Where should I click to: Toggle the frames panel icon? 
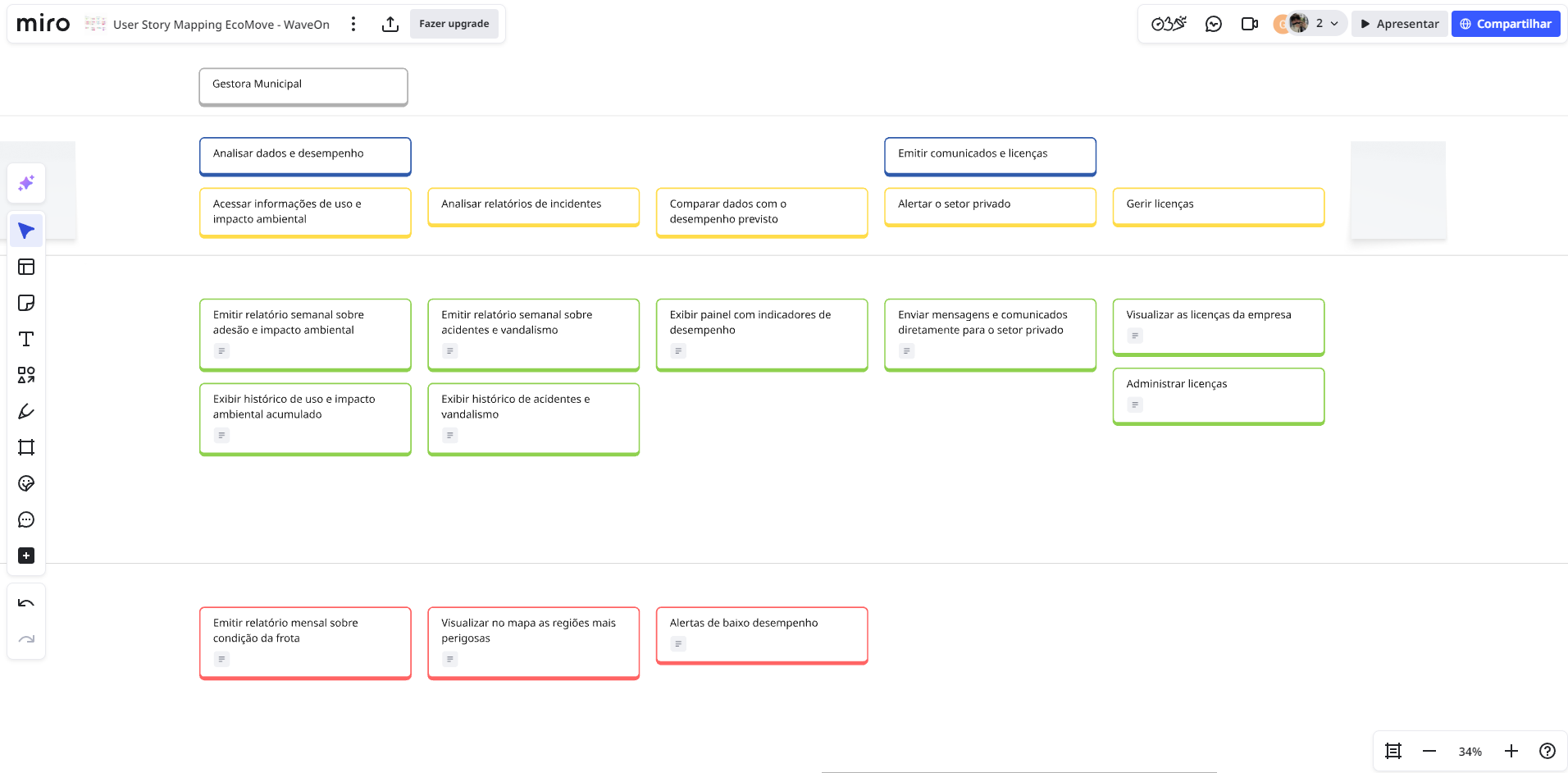click(x=1393, y=751)
